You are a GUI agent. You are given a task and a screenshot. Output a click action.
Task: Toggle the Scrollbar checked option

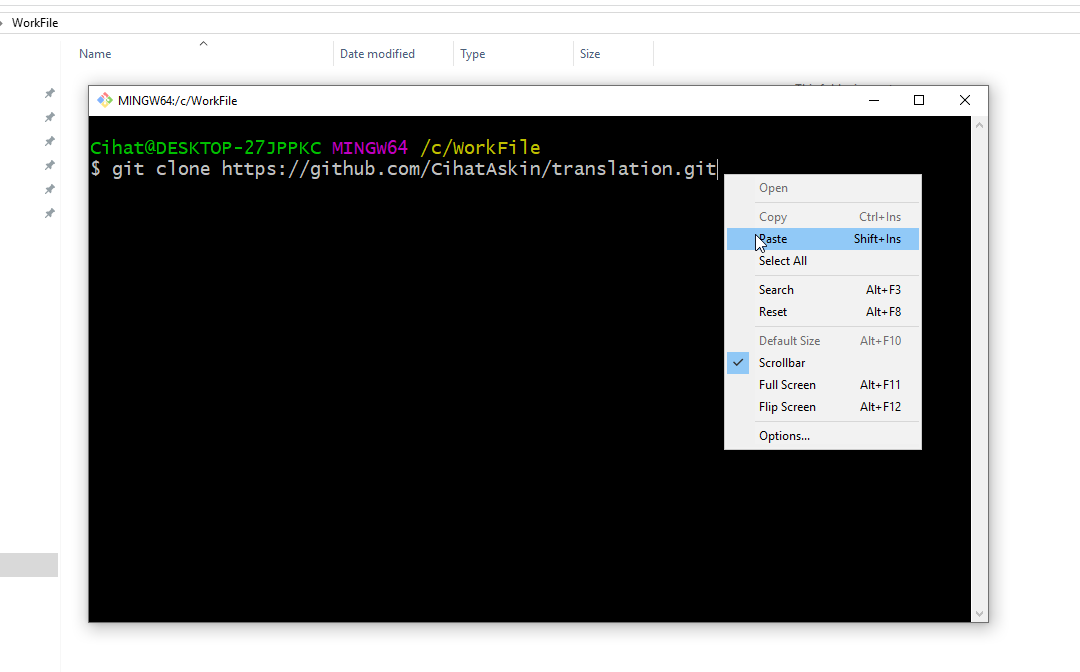(822, 363)
